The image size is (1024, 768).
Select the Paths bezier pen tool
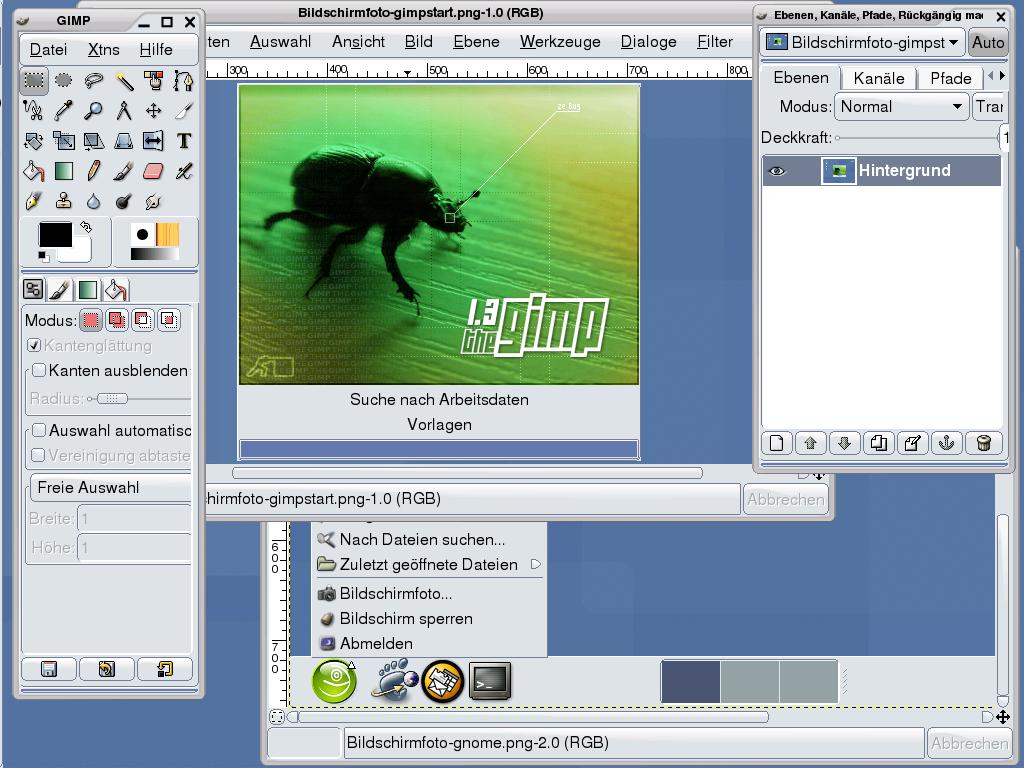coord(184,81)
